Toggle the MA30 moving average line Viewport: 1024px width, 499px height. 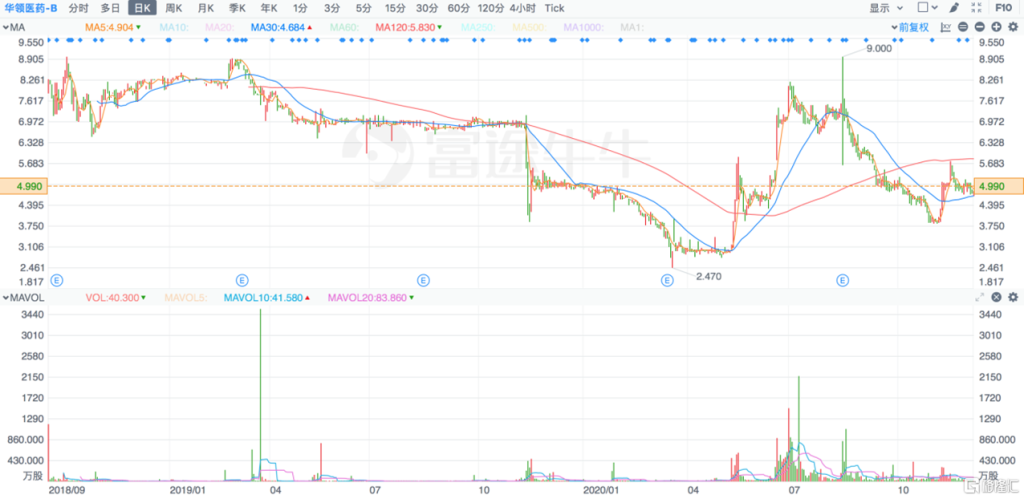[x=282, y=27]
